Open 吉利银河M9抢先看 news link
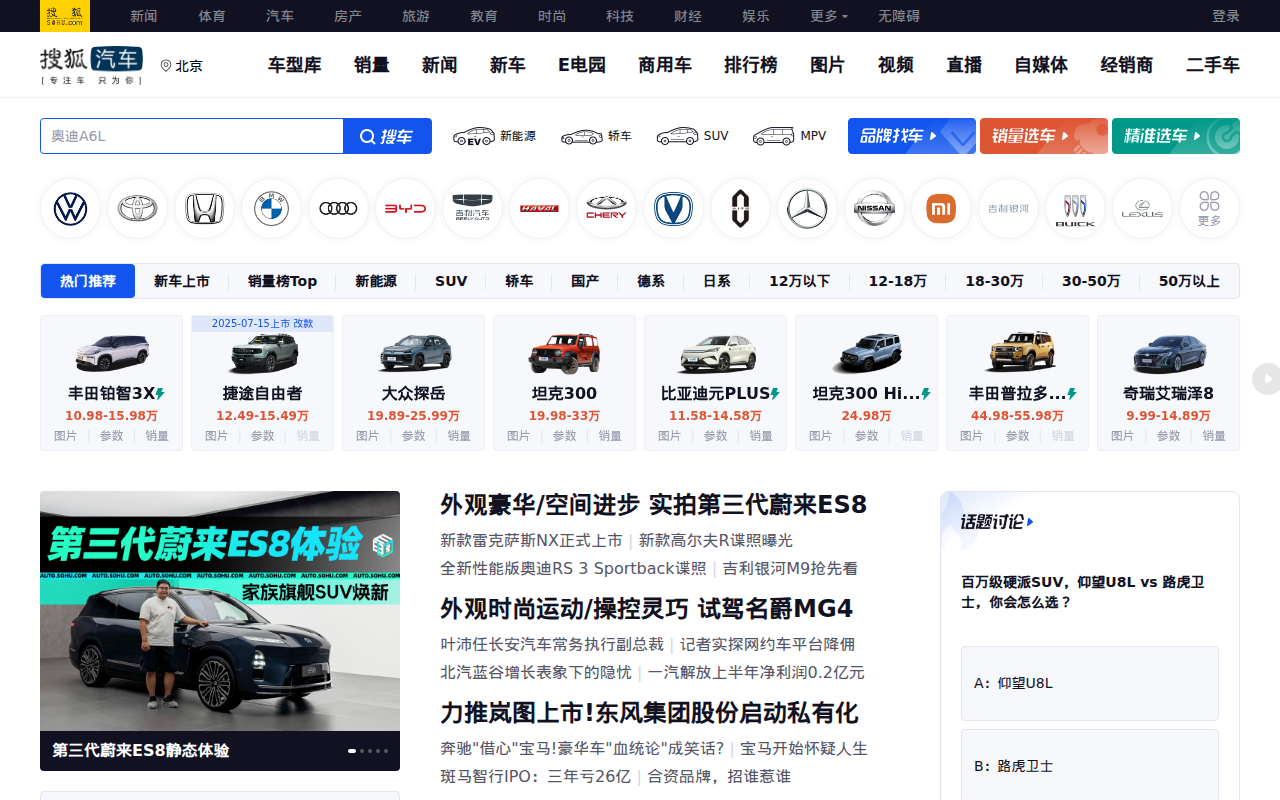This screenshot has width=1280, height=800. pos(790,568)
